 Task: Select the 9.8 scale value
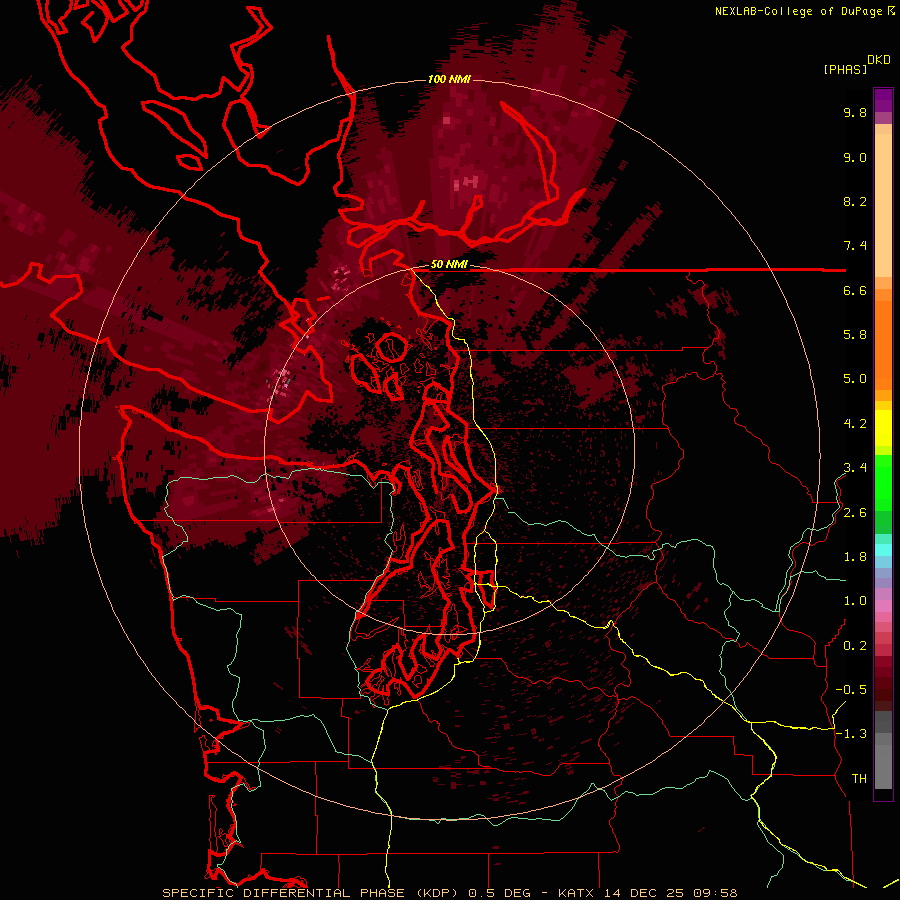tap(855, 112)
